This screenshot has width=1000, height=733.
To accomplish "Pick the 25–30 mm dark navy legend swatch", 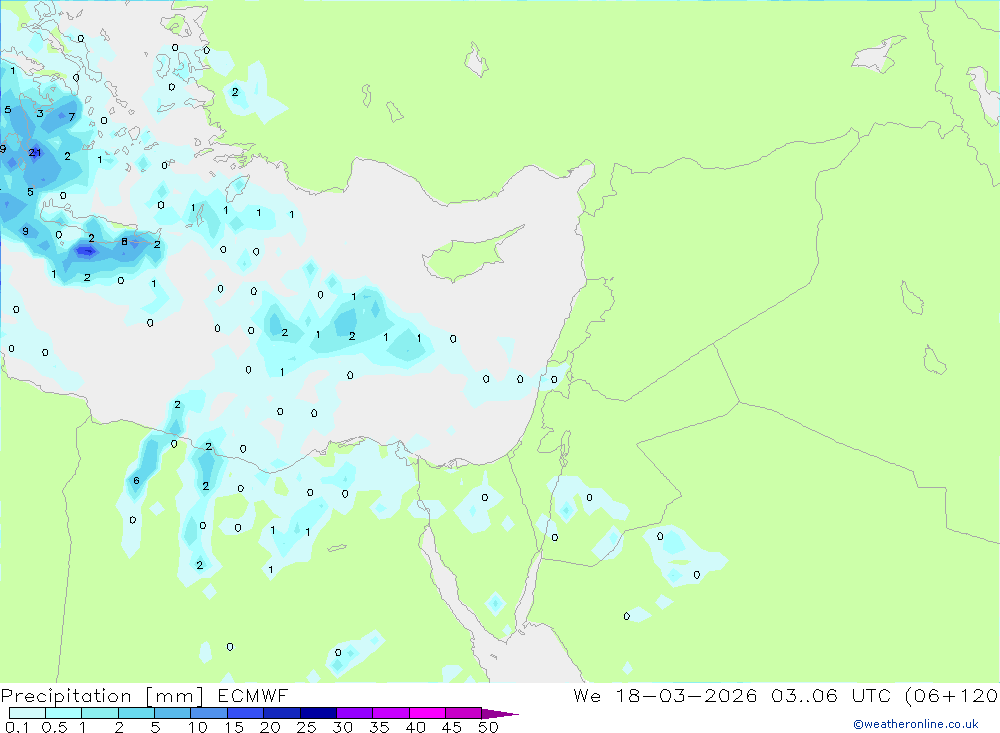I will coord(318,713).
